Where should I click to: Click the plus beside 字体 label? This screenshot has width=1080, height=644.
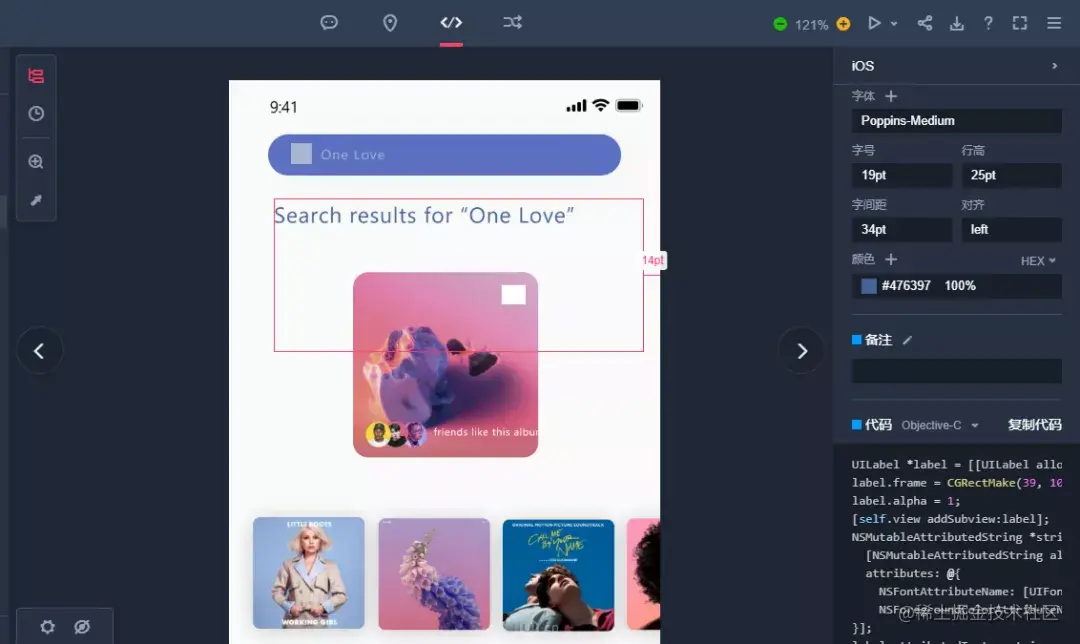point(891,96)
